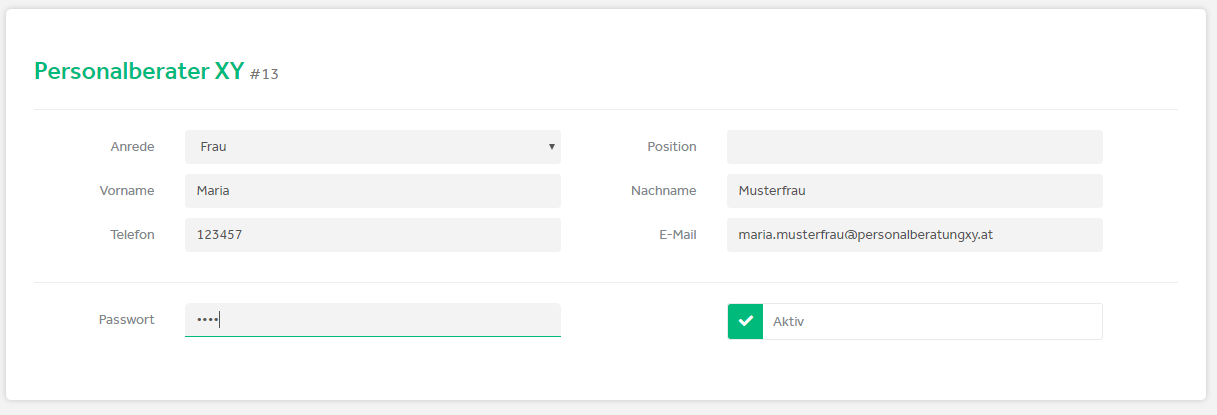Click the Vorname field containing Maria
Image resolution: width=1217 pixels, height=415 pixels.
(x=373, y=191)
